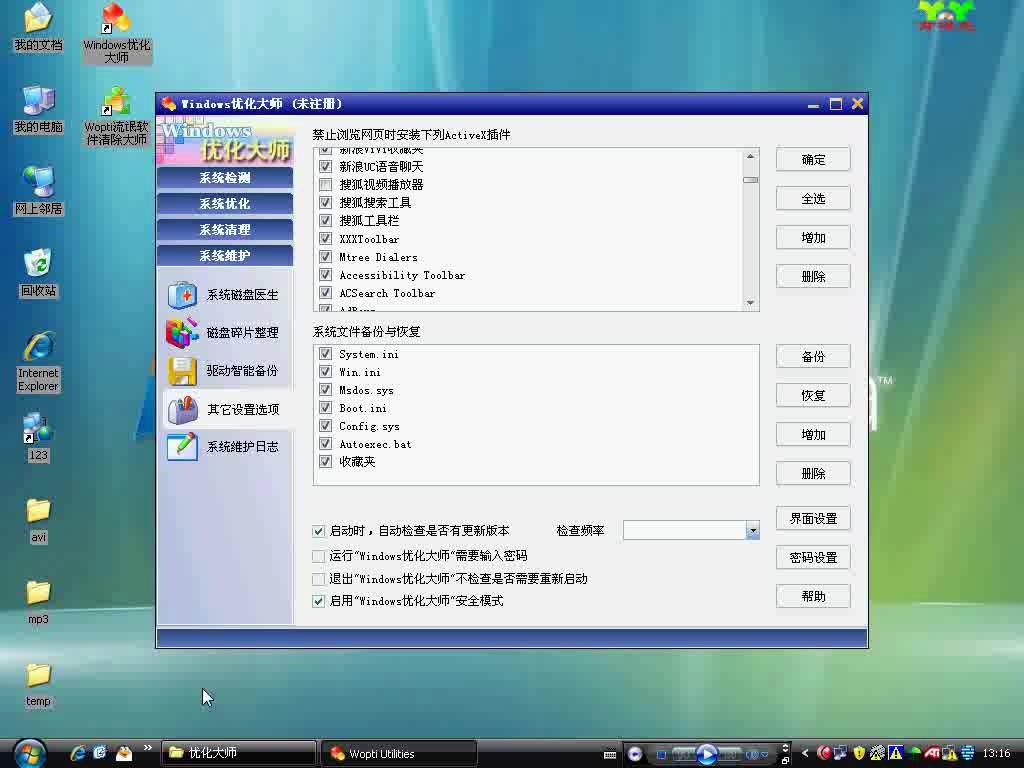This screenshot has width=1024, height=768.
Task: Click the 备份 button
Action: click(813, 357)
